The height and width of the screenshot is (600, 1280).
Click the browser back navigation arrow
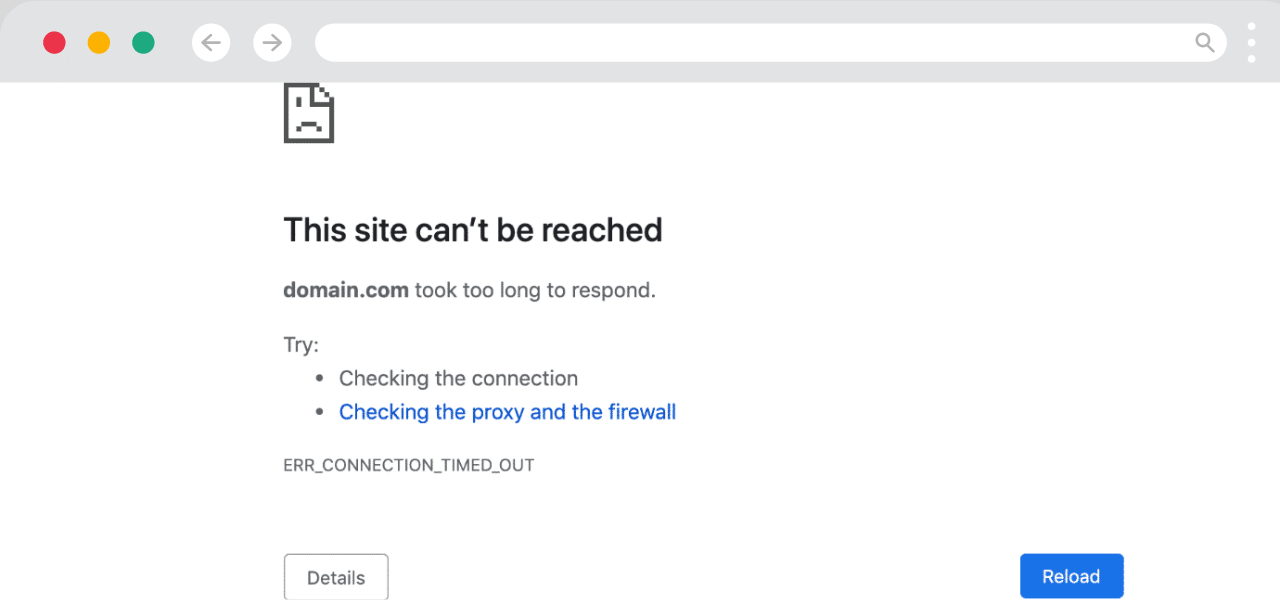click(x=211, y=42)
